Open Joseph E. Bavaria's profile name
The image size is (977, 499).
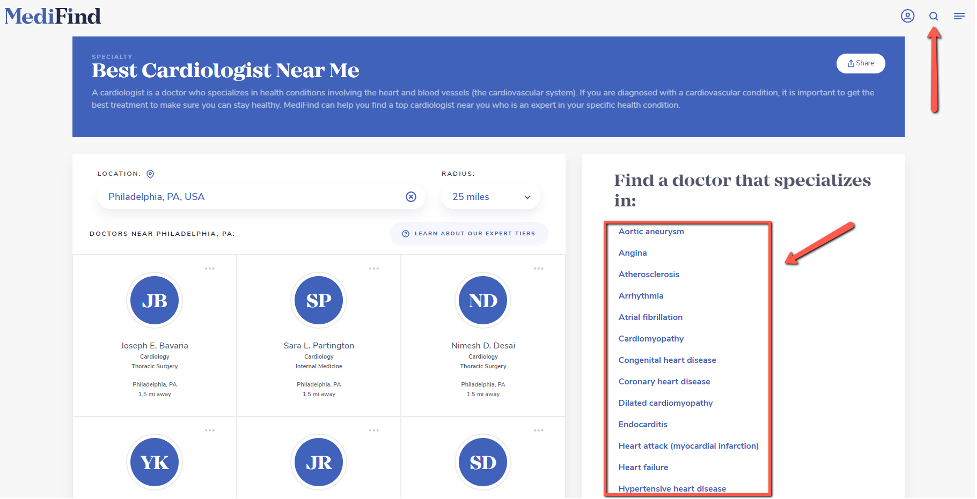point(155,345)
